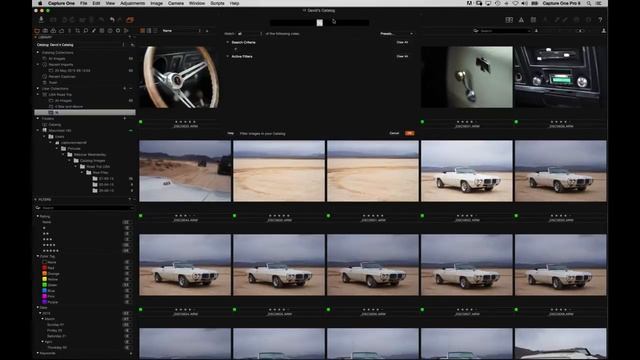Collapse the Filters panel

point(36,200)
